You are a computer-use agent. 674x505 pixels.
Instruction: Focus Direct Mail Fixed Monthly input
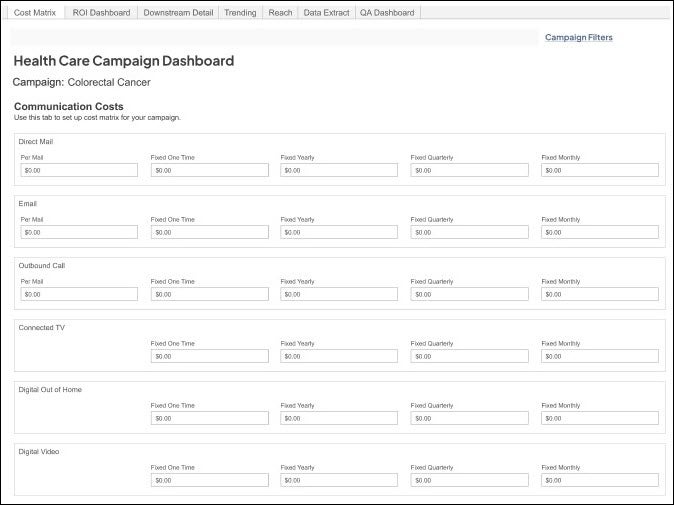(599, 170)
